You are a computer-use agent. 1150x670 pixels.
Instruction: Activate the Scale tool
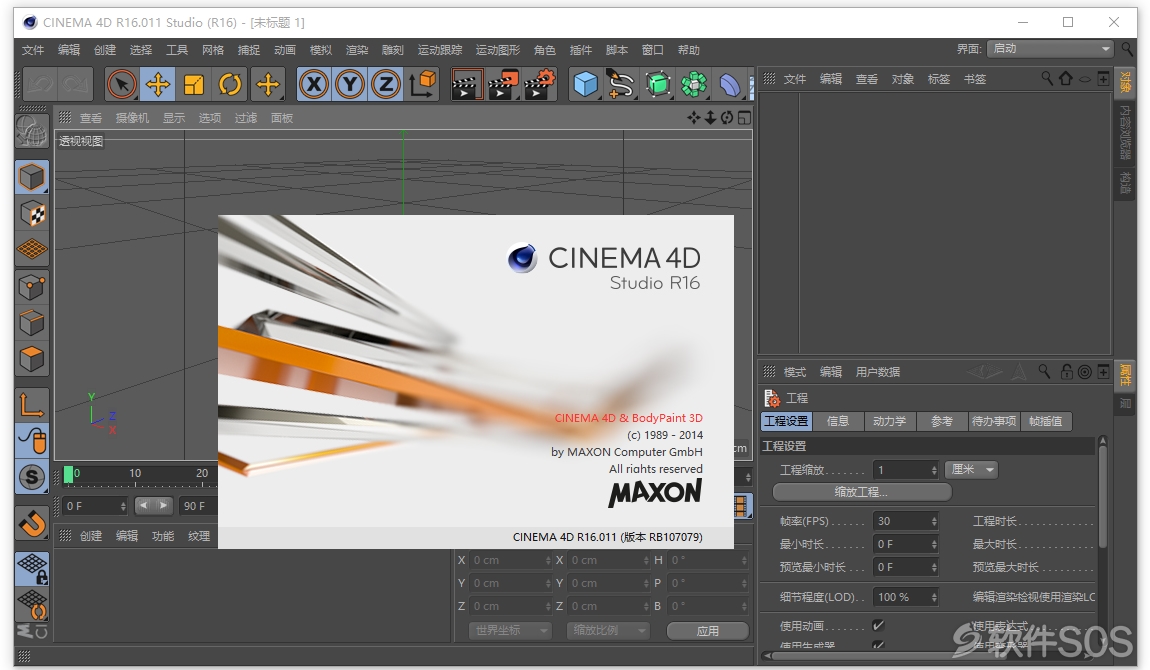pyautogui.click(x=194, y=84)
